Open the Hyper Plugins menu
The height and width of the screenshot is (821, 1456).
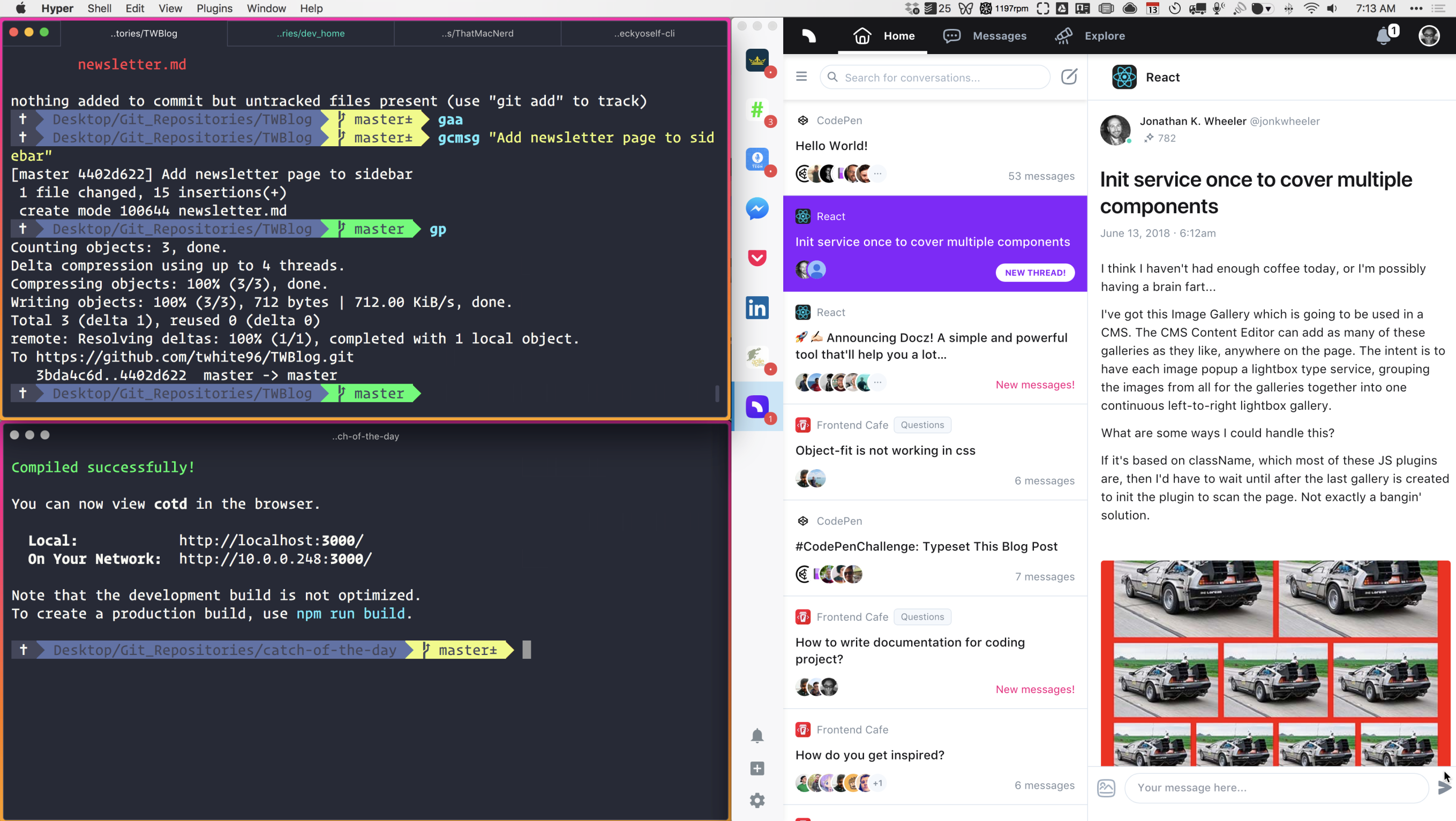click(214, 9)
